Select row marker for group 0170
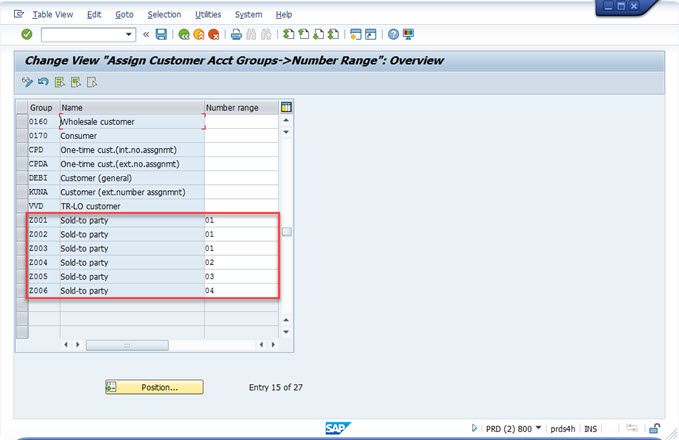 click(22, 136)
